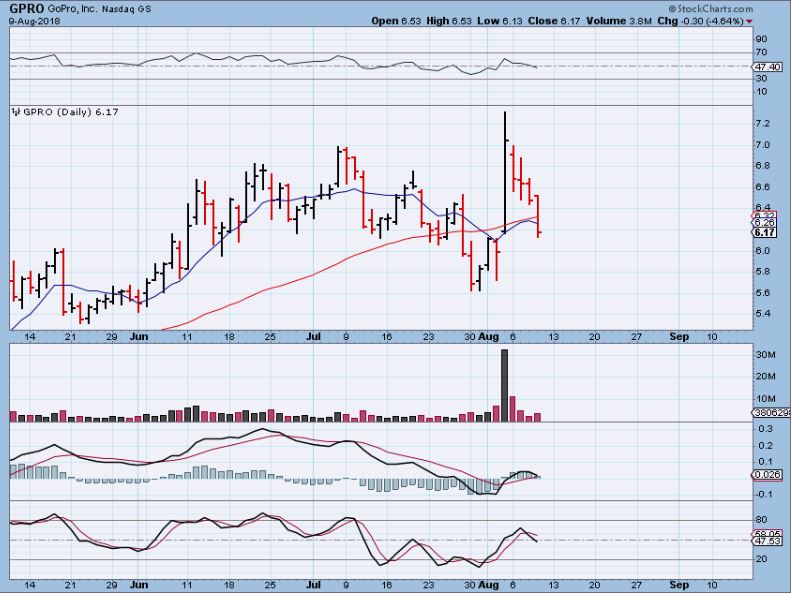Click the Sep label on price panel date axis
The width and height of the screenshot is (791, 594).
point(679,337)
